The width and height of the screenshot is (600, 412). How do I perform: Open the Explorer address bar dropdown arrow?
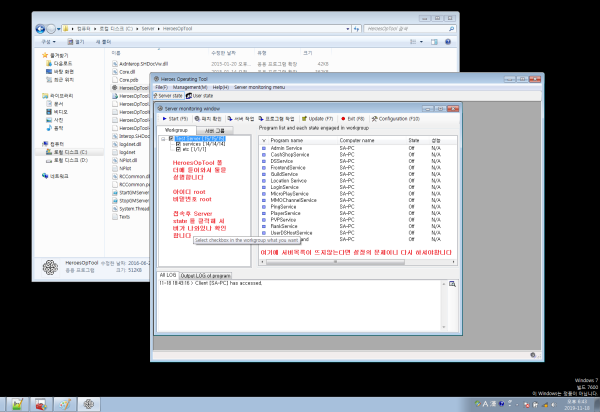click(348, 29)
